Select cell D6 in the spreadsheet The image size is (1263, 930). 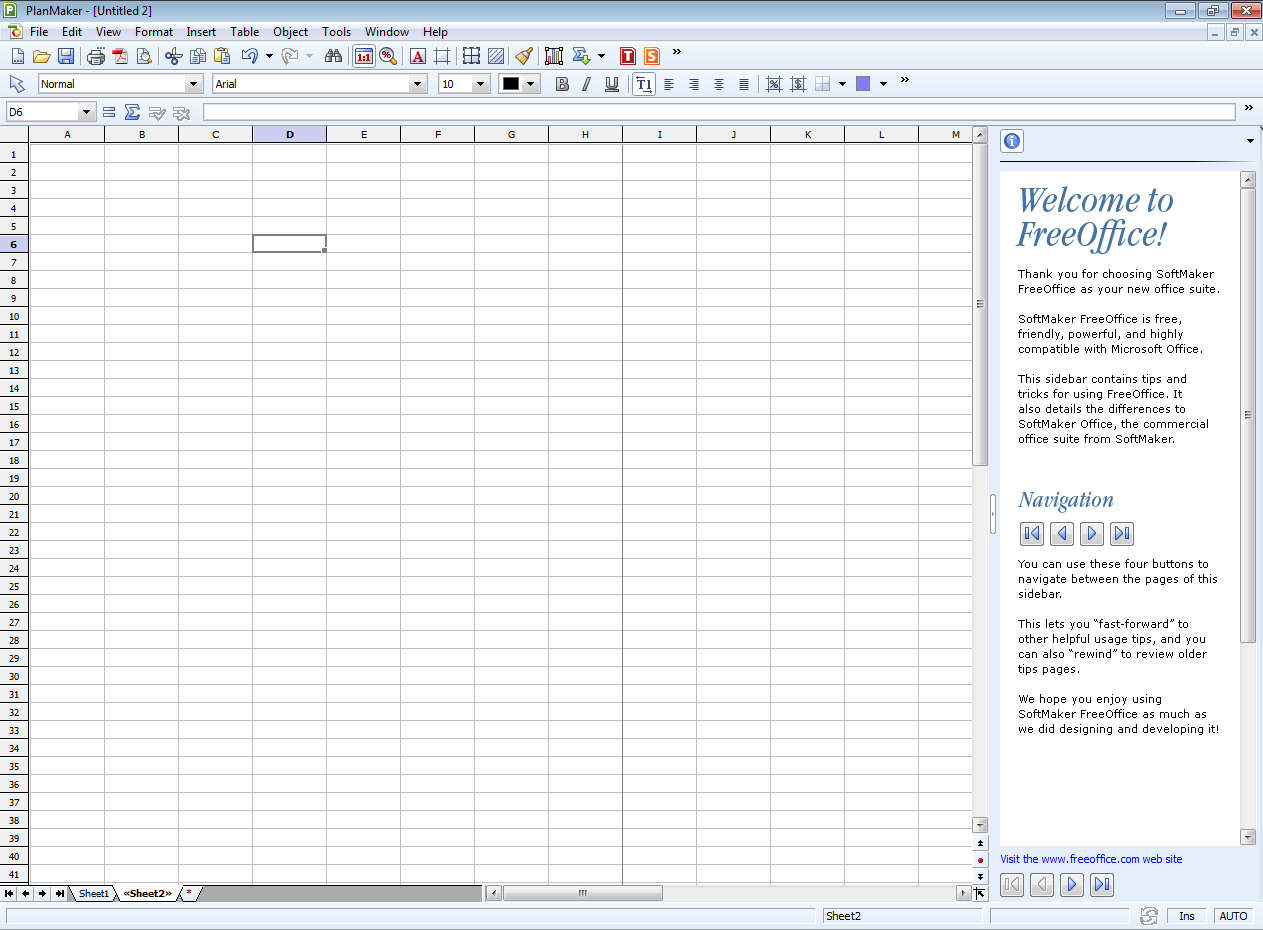click(289, 243)
